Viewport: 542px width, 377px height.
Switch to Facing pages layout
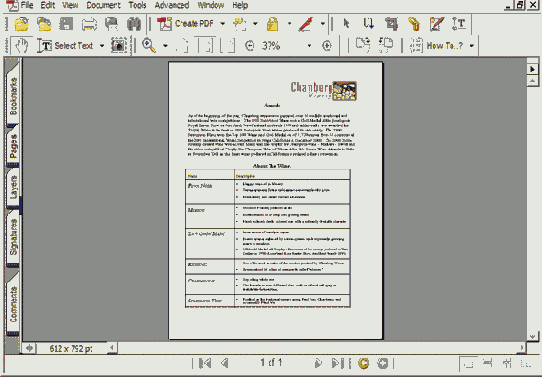click(526, 364)
